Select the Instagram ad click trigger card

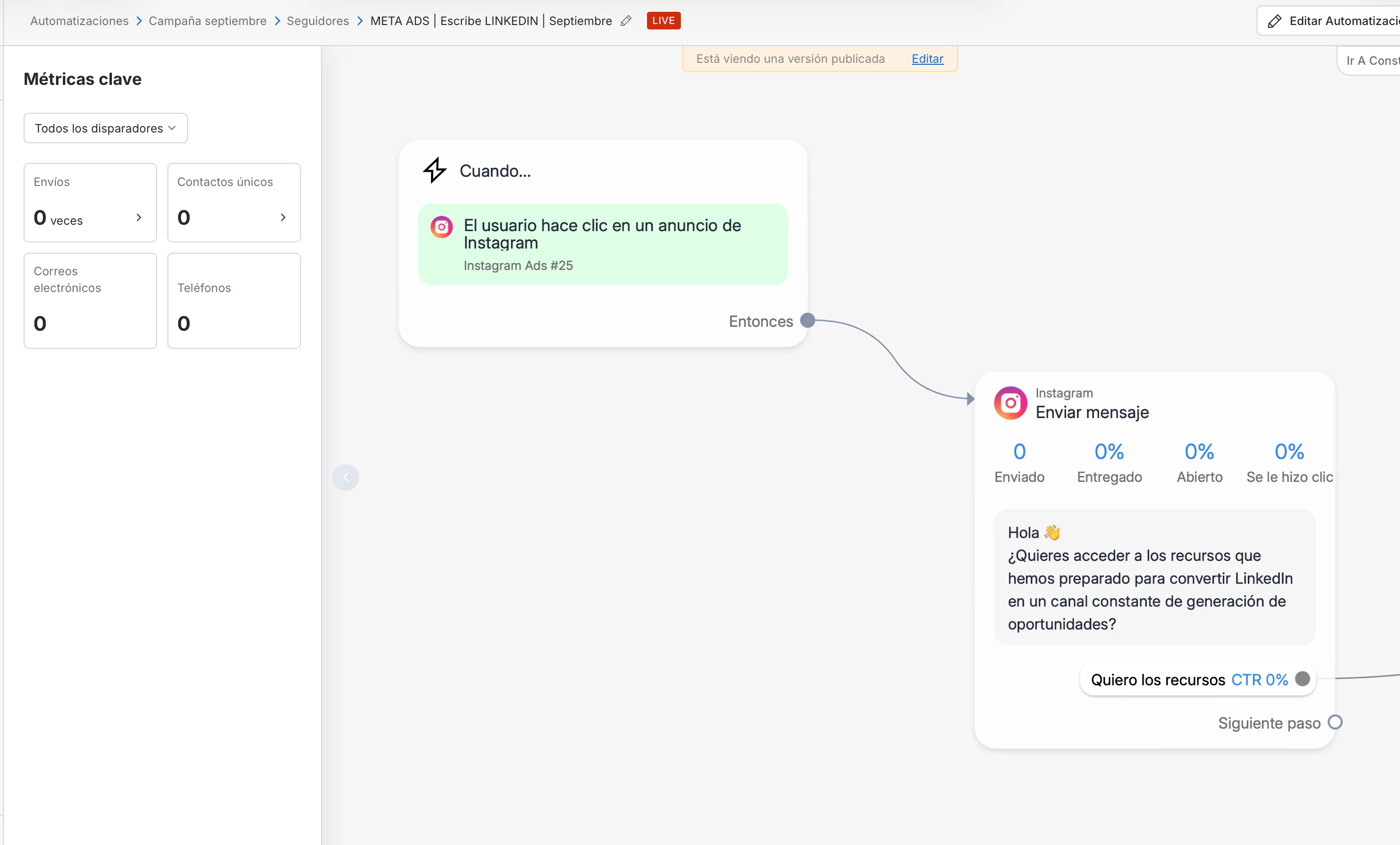pos(603,244)
